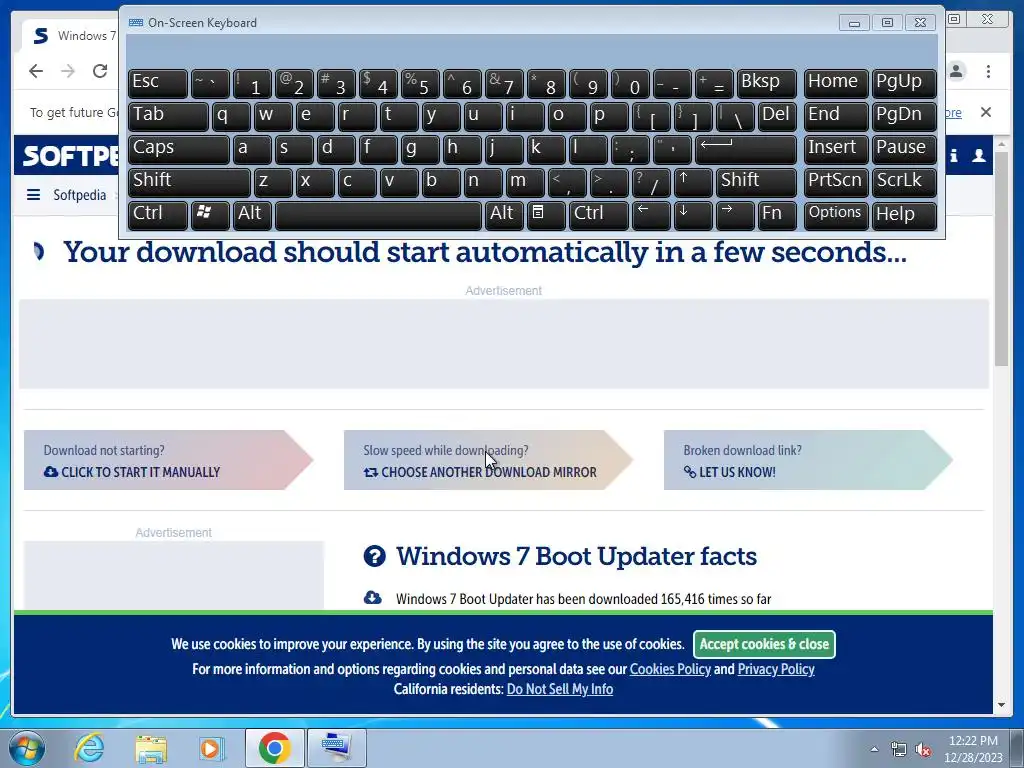The width and height of the screenshot is (1024, 768).
Task: Click the Tab key on the keyboard
Action: pyautogui.click(x=168, y=116)
